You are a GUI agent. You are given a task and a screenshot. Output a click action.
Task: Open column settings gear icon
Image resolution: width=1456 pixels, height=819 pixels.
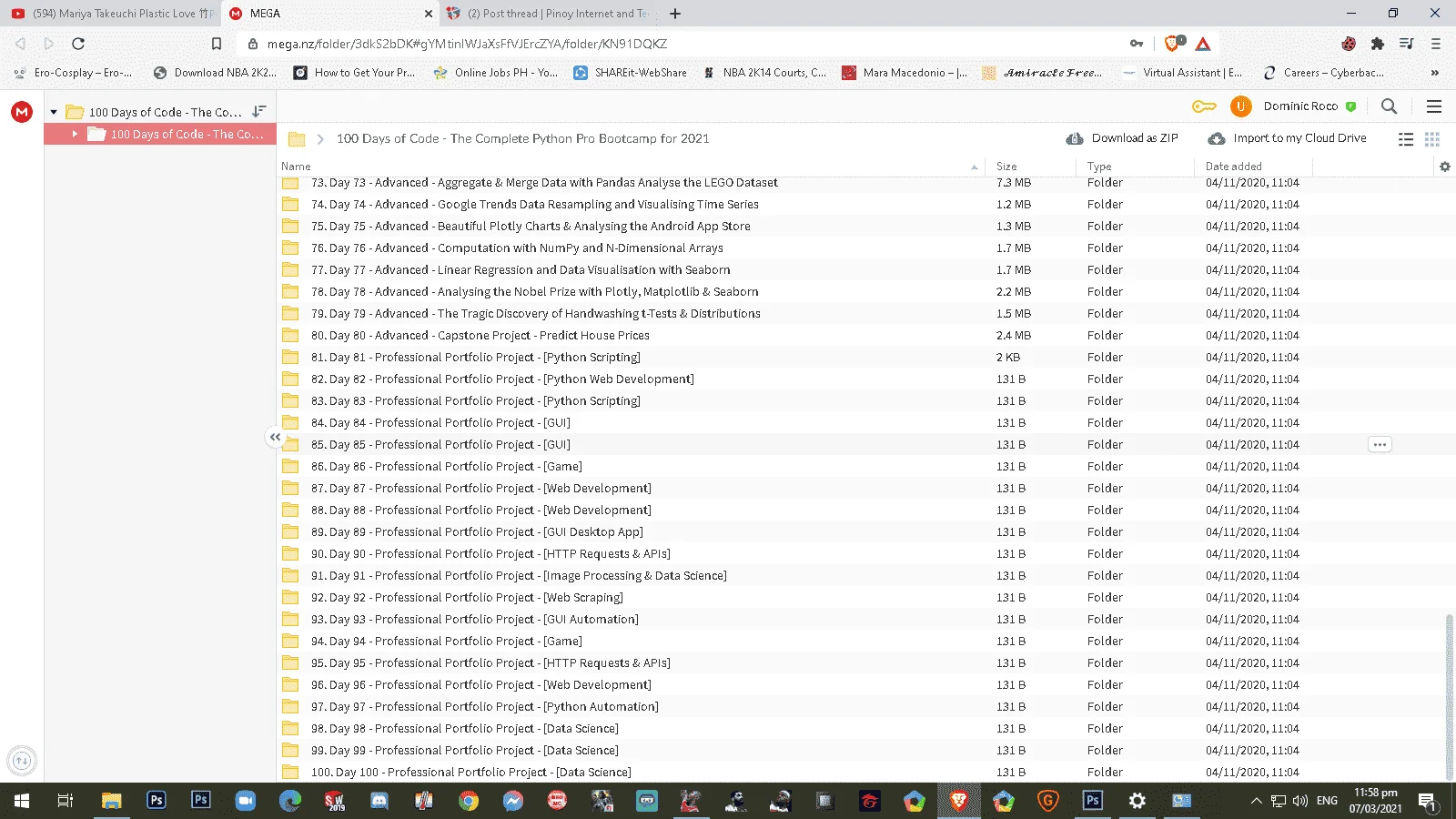pyautogui.click(x=1444, y=167)
